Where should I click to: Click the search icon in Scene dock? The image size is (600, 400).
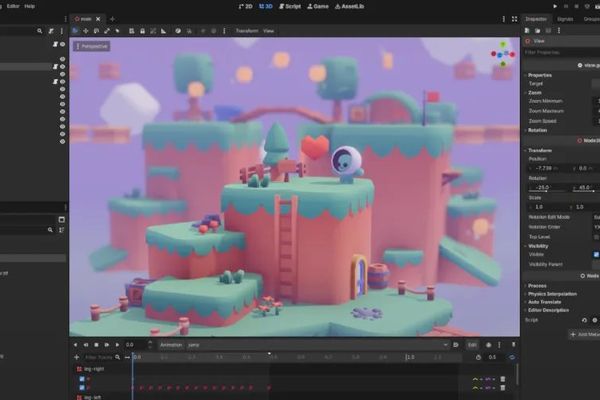pos(39,31)
